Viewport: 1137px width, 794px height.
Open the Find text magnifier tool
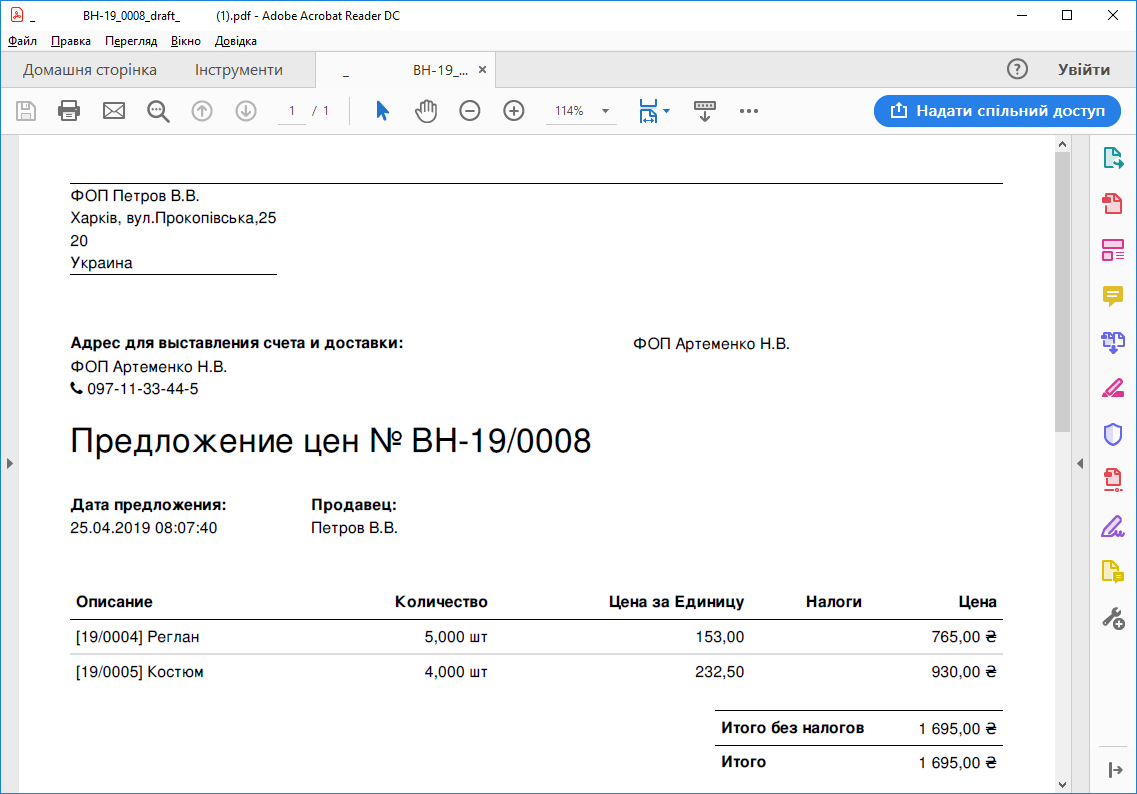[x=158, y=111]
